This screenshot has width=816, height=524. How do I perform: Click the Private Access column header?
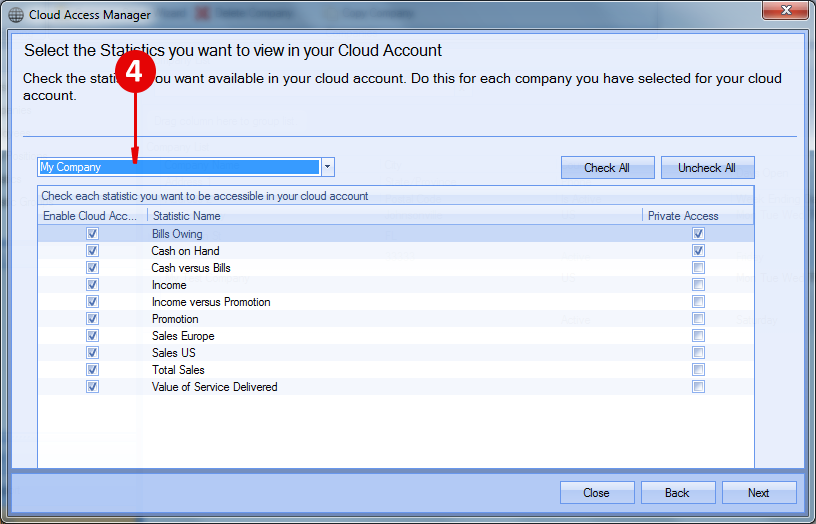point(698,215)
